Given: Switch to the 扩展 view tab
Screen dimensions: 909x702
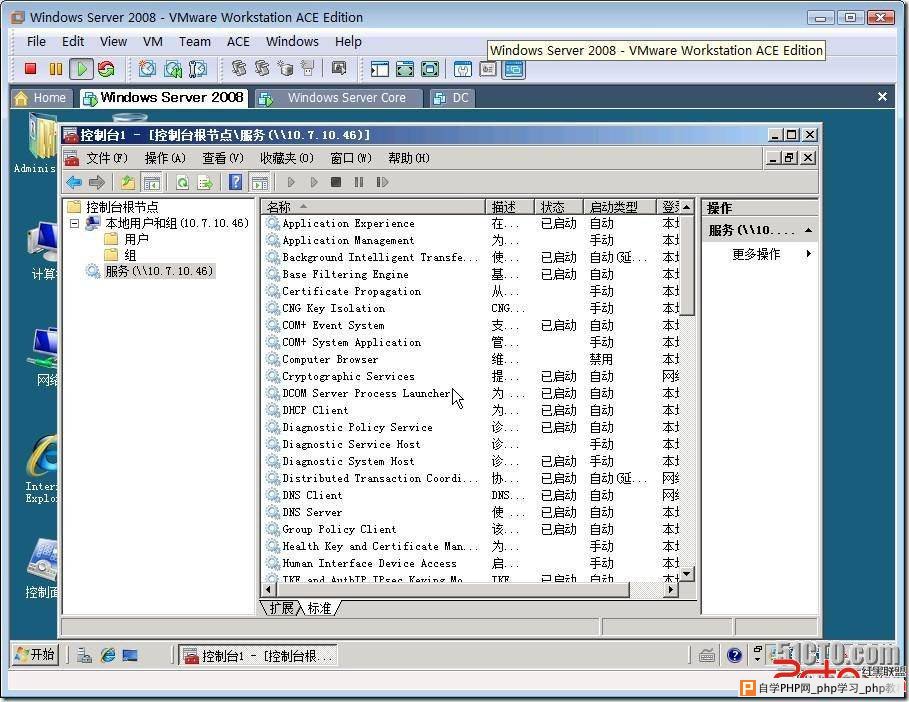Looking at the screenshot, I should point(281,608).
